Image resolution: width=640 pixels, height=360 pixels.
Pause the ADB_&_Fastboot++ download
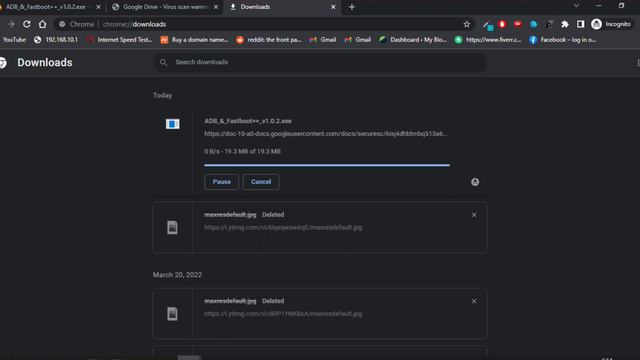point(221,182)
